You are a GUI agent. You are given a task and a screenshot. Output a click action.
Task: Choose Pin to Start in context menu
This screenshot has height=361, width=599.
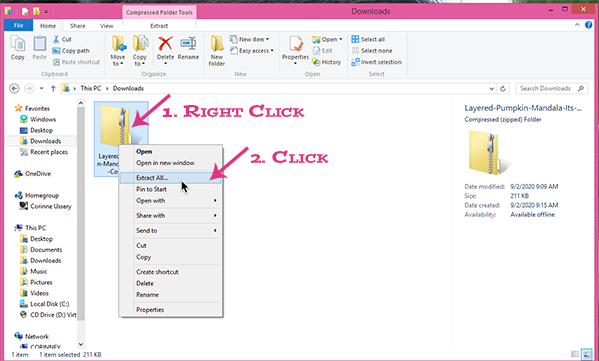pos(170,189)
